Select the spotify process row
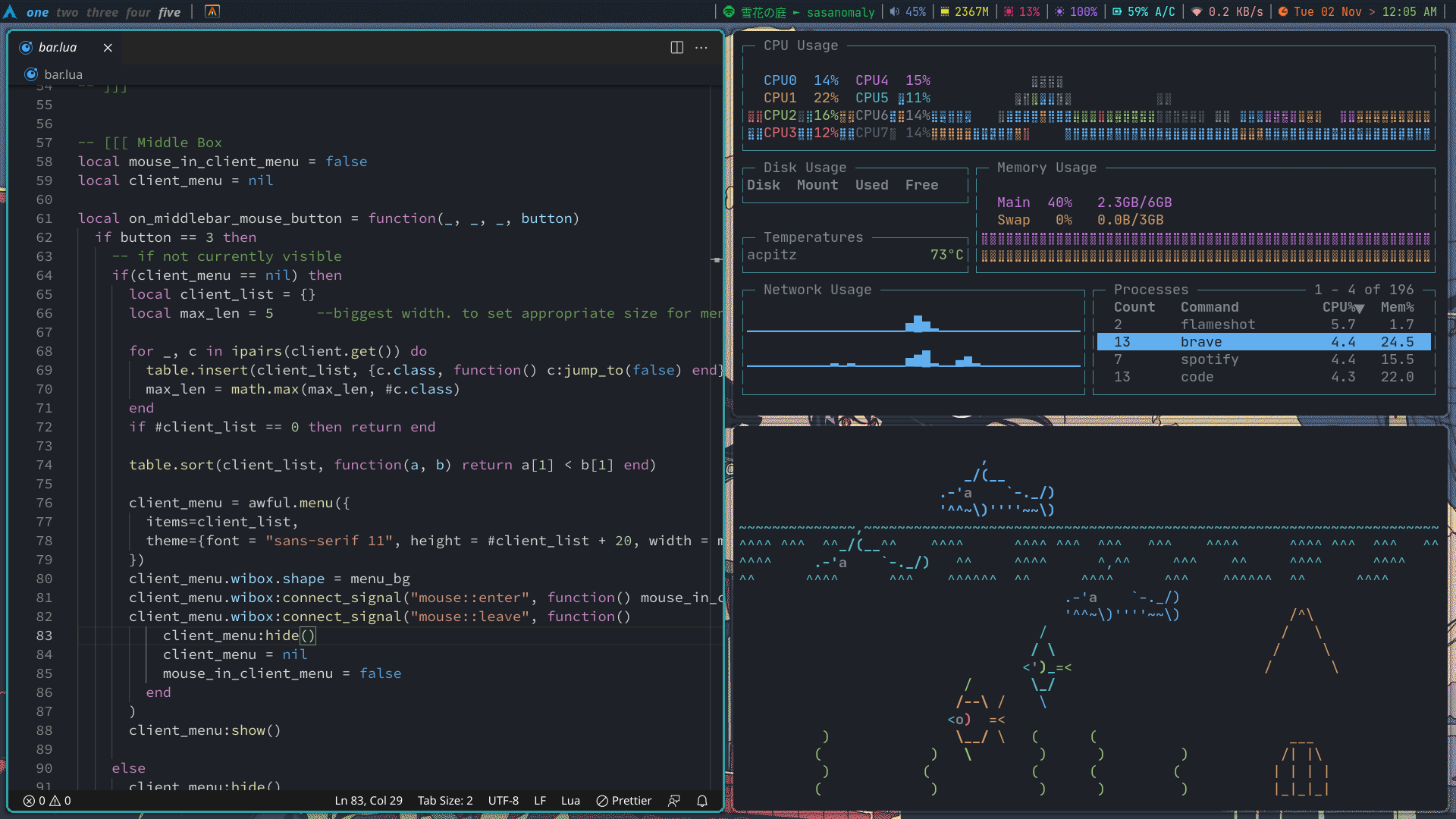The image size is (1456, 819). [x=1263, y=359]
